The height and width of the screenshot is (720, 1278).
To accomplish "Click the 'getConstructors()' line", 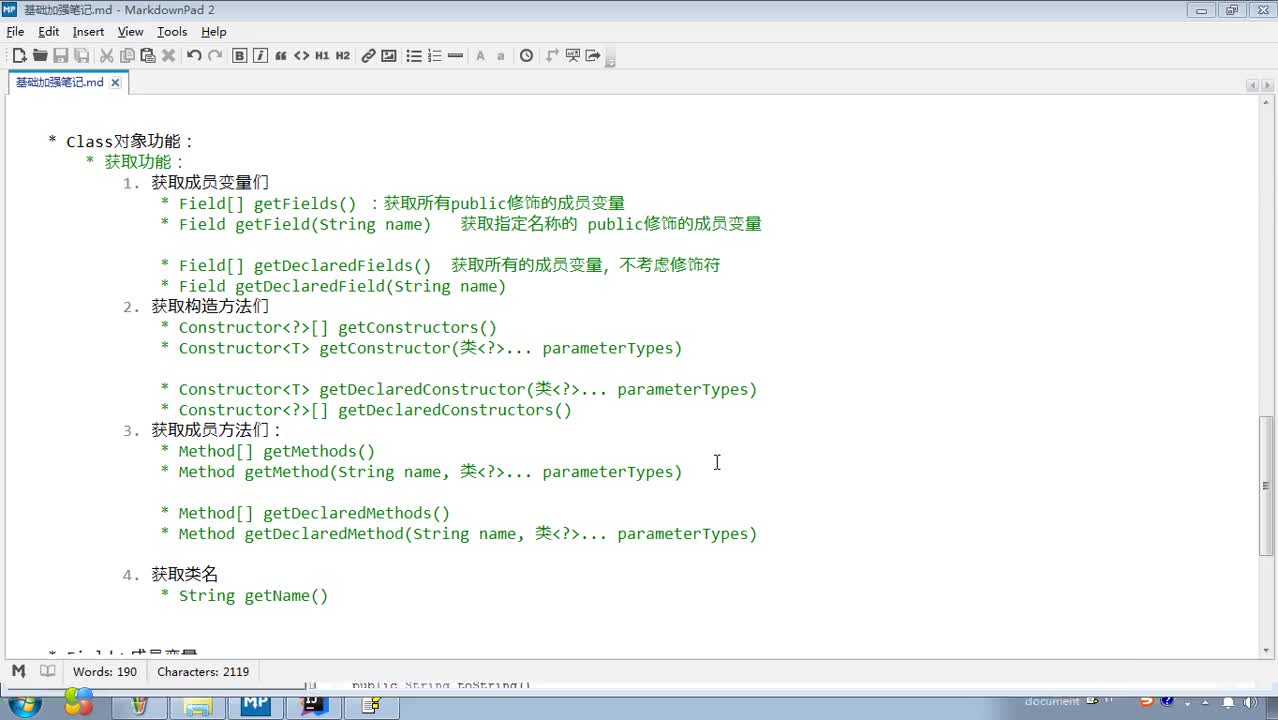I will 328,327.
